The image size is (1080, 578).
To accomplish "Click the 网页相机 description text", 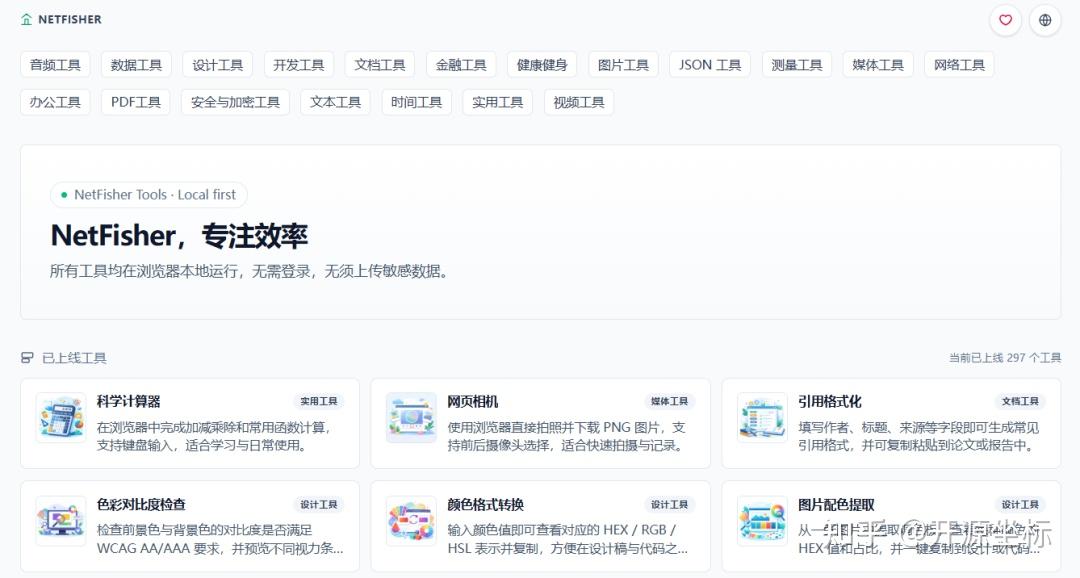I will click(566, 436).
